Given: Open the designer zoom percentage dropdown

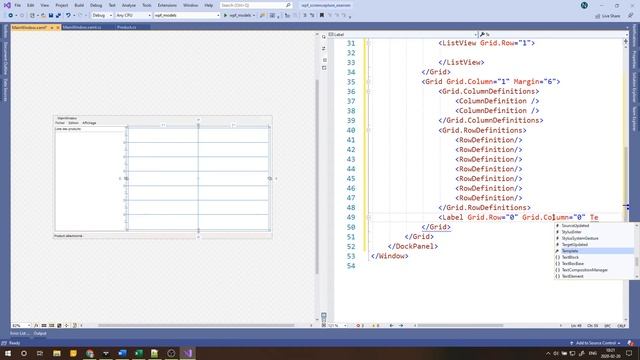Looking at the screenshot, I should click(21, 326).
